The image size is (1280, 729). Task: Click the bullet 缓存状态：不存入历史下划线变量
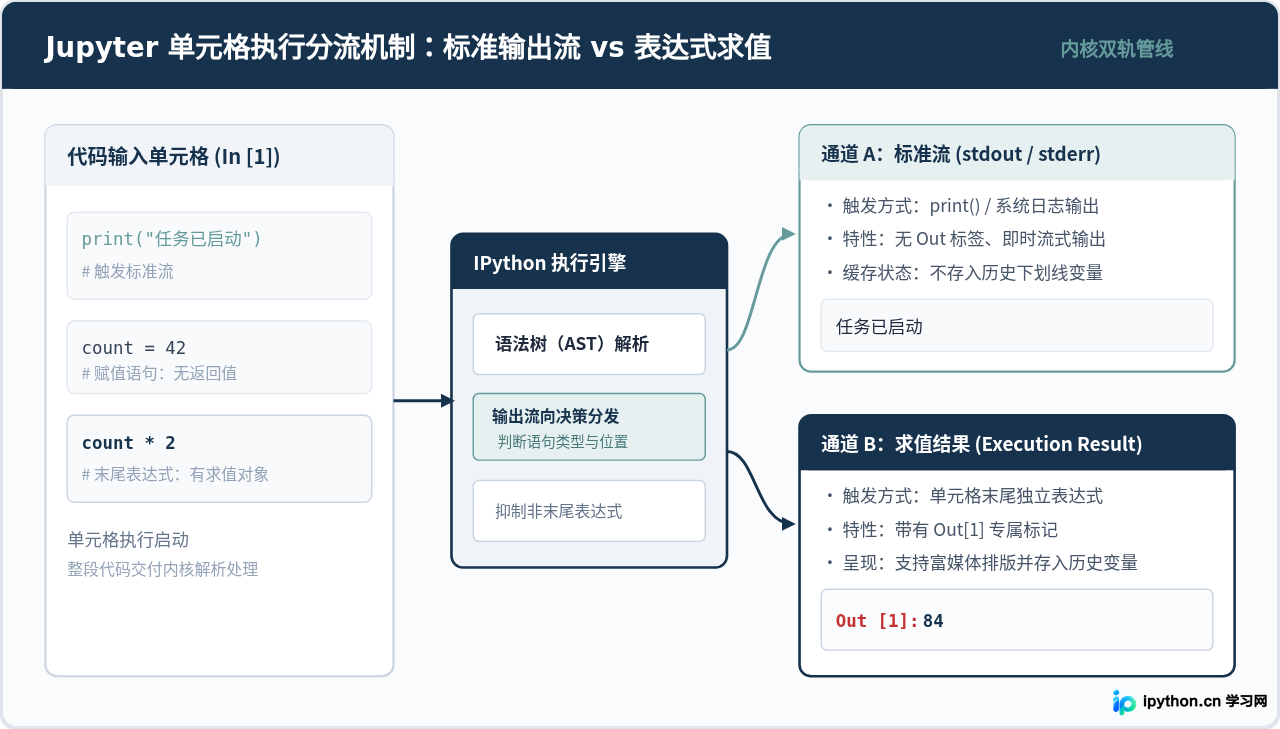point(963,272)
